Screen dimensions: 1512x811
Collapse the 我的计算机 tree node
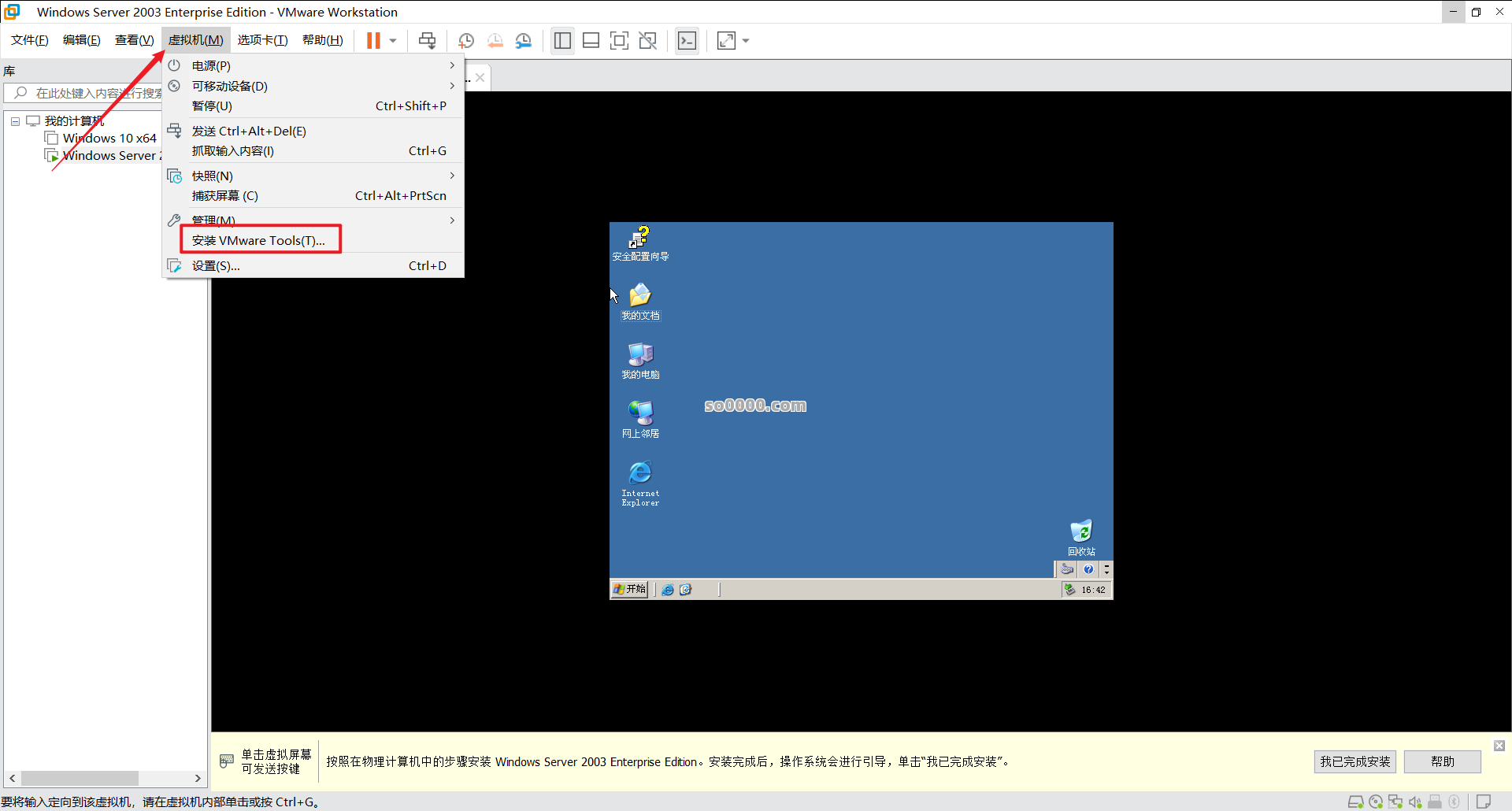(x=14, y=120)
